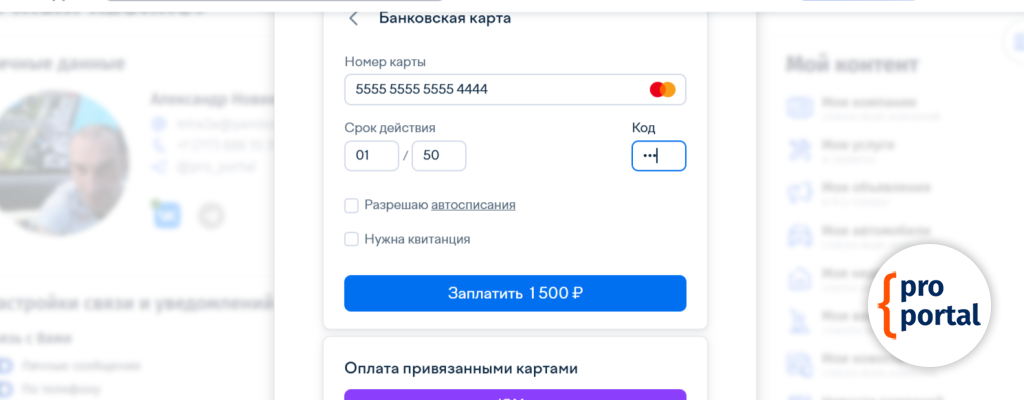Open the автосписания link
This screenshot has height=400, width=1024.
pyautogui.click(x=473, y=205)
